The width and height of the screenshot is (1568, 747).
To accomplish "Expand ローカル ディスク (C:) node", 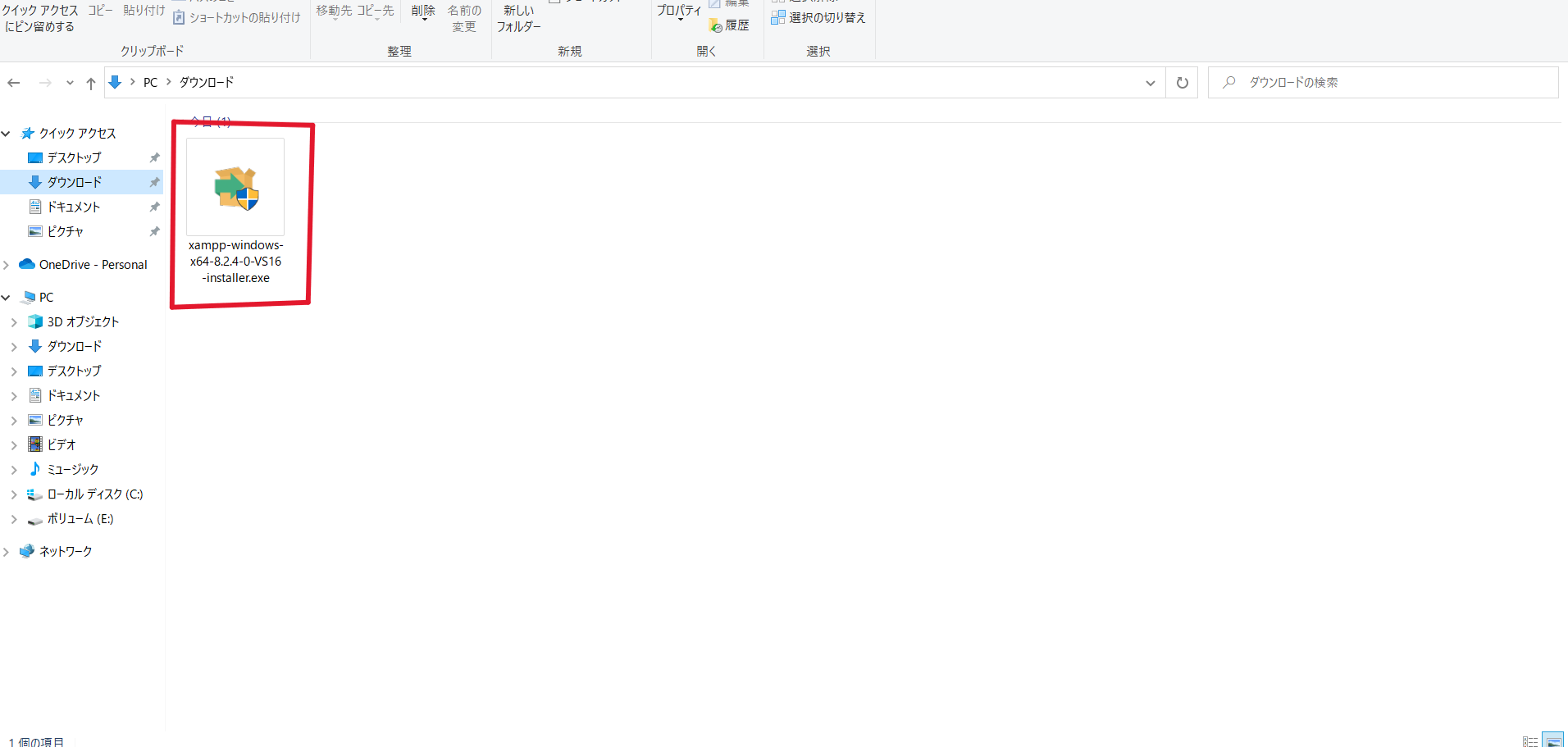I will pyautogui.click(x=14, y=494).
